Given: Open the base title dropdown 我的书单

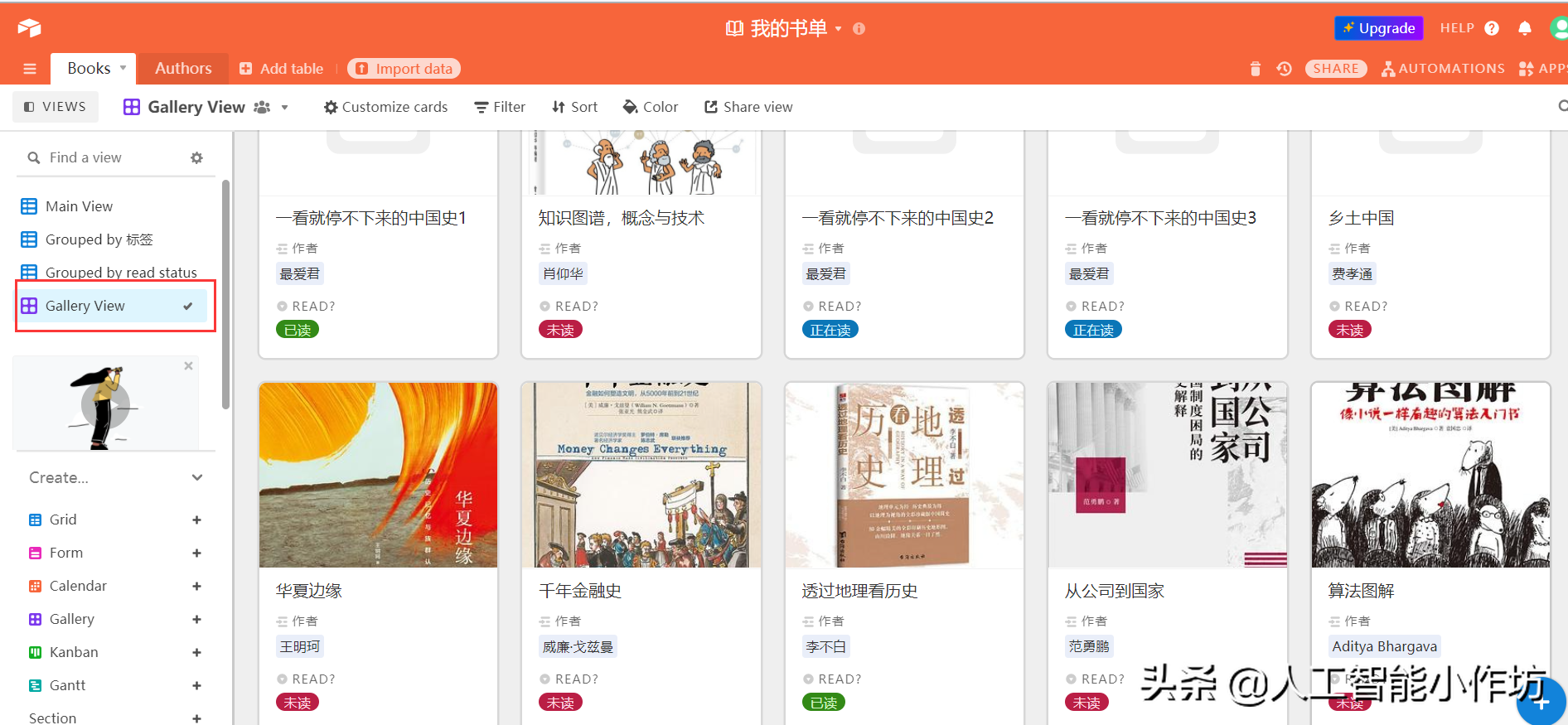Looking at the screenshot, I should pos(838,28).
